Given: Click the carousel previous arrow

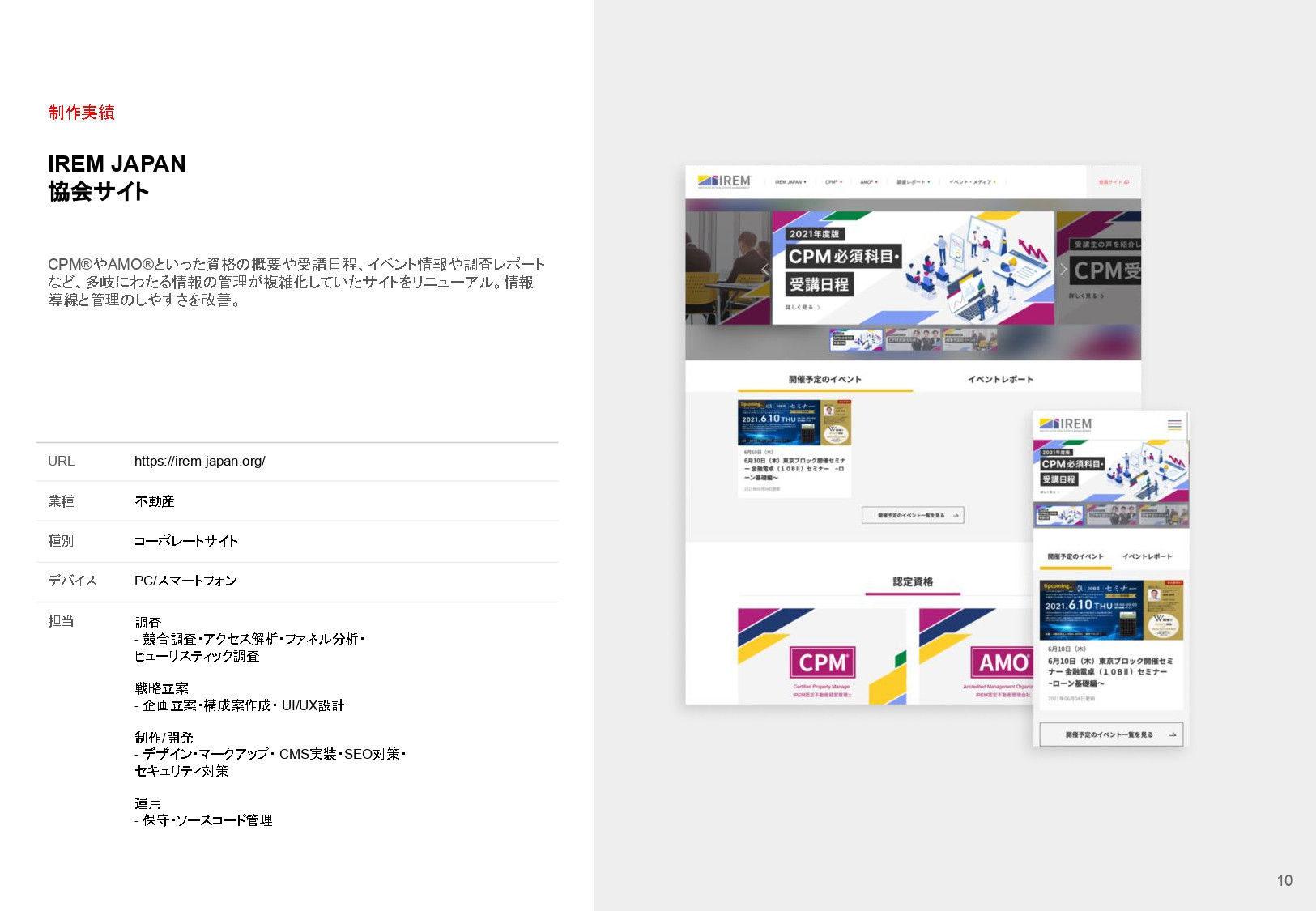Looking at the screenshot, I should point(764,268).
